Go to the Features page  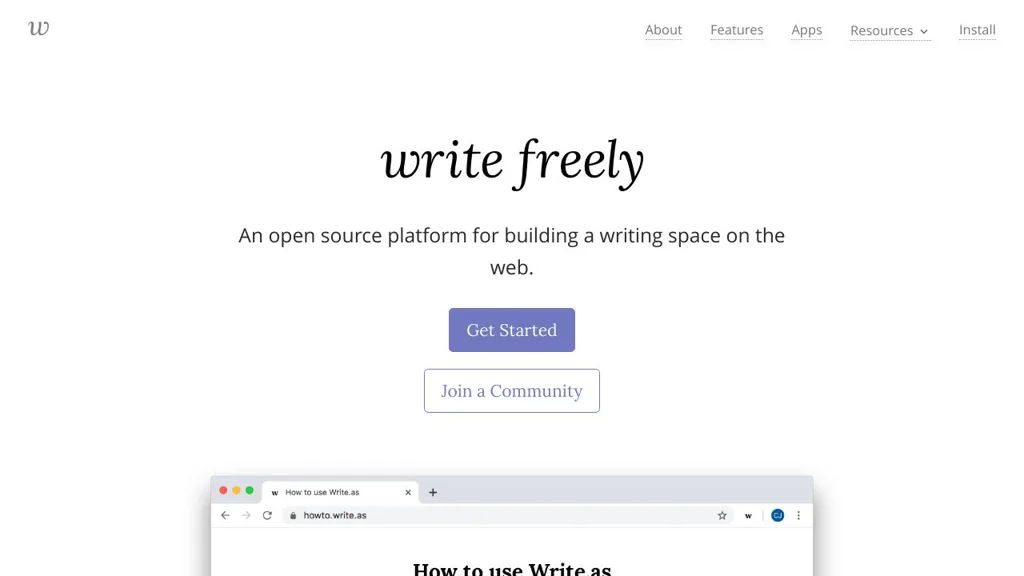click(736, 30)
